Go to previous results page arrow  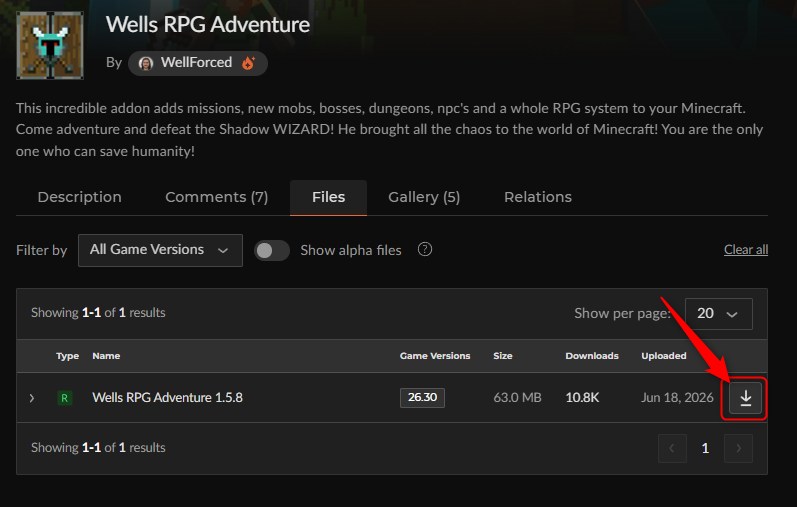672,449
